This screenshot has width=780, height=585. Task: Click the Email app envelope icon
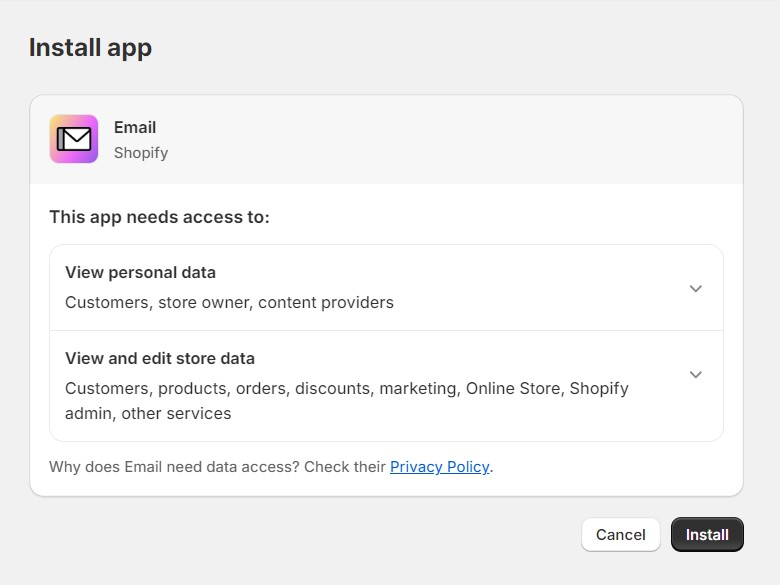(x=74, y=139)
